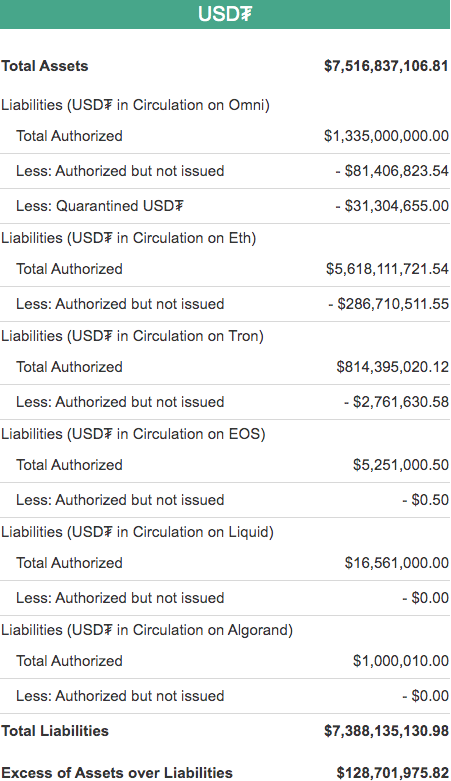451x781 pixels.
Task: Click Liabilities in Circulation on Tron heading
Action: [132, 337]
